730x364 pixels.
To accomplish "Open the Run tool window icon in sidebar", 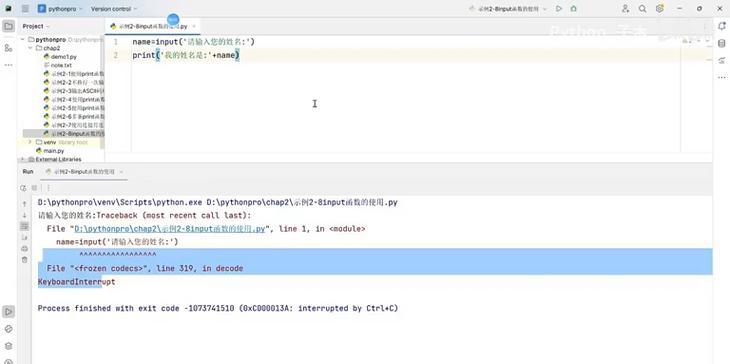I will coord(8,311).
